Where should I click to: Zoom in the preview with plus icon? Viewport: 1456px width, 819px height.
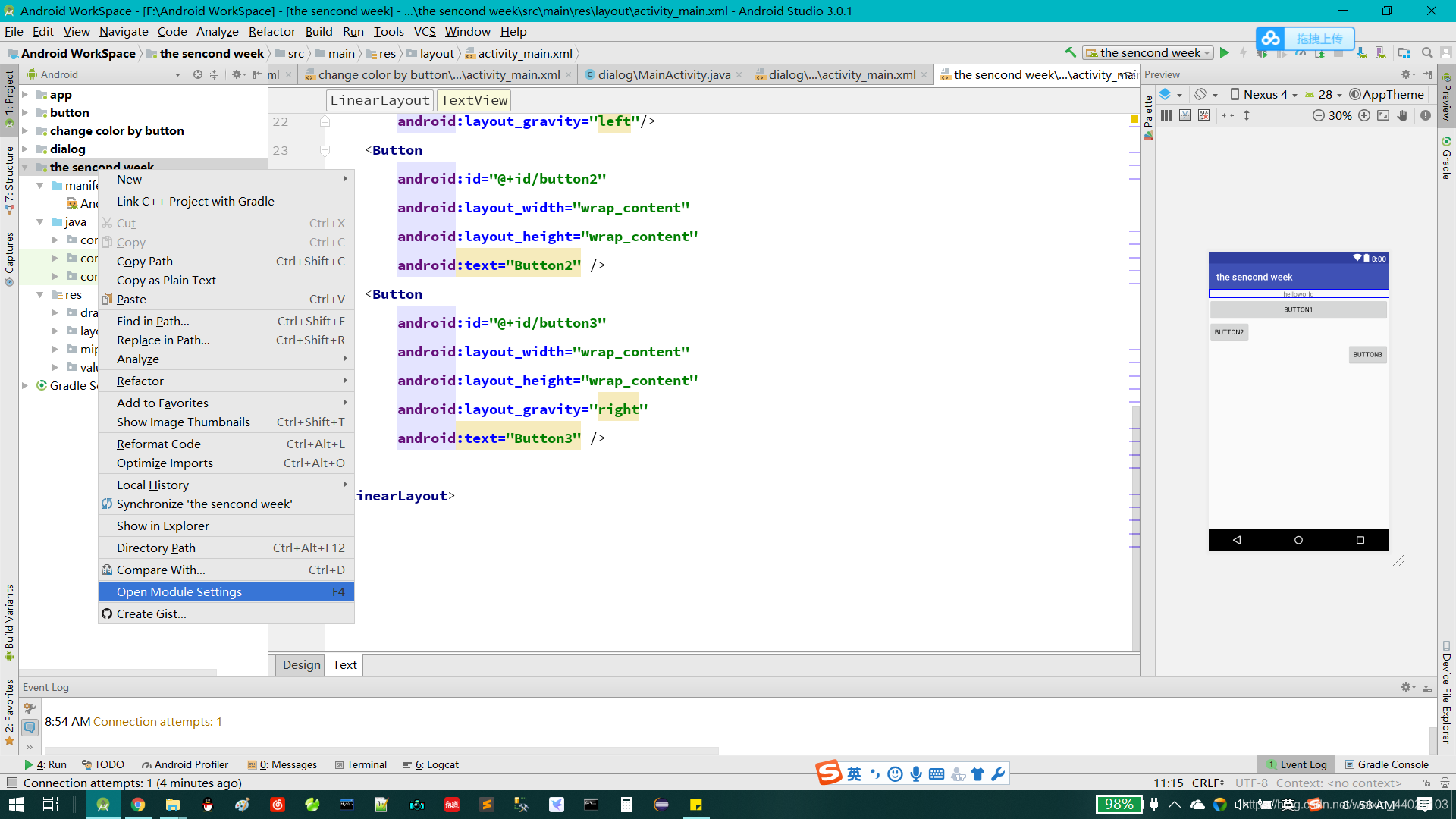click(x=1364, y=115)
